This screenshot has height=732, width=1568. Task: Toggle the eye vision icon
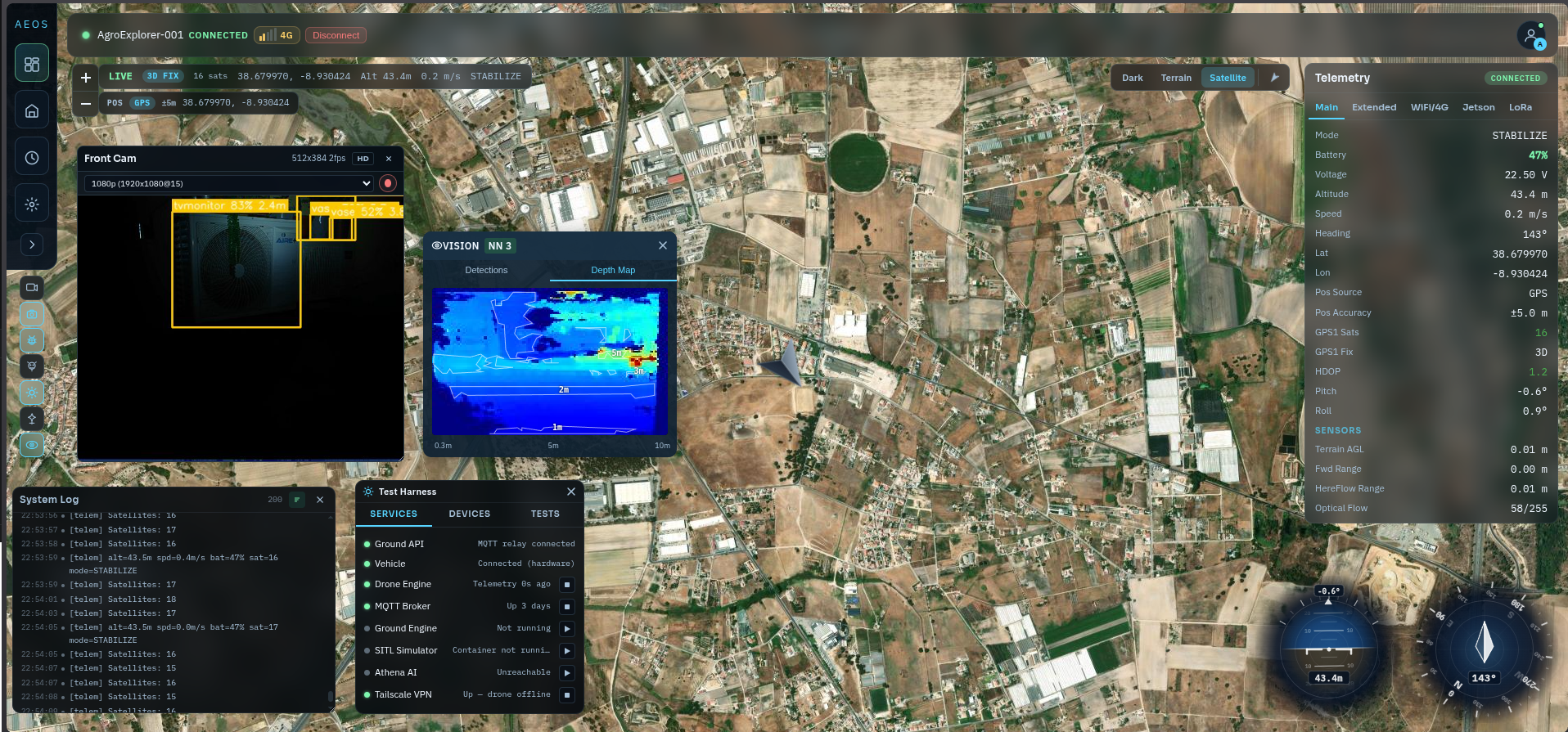click(x=32, y=445)
